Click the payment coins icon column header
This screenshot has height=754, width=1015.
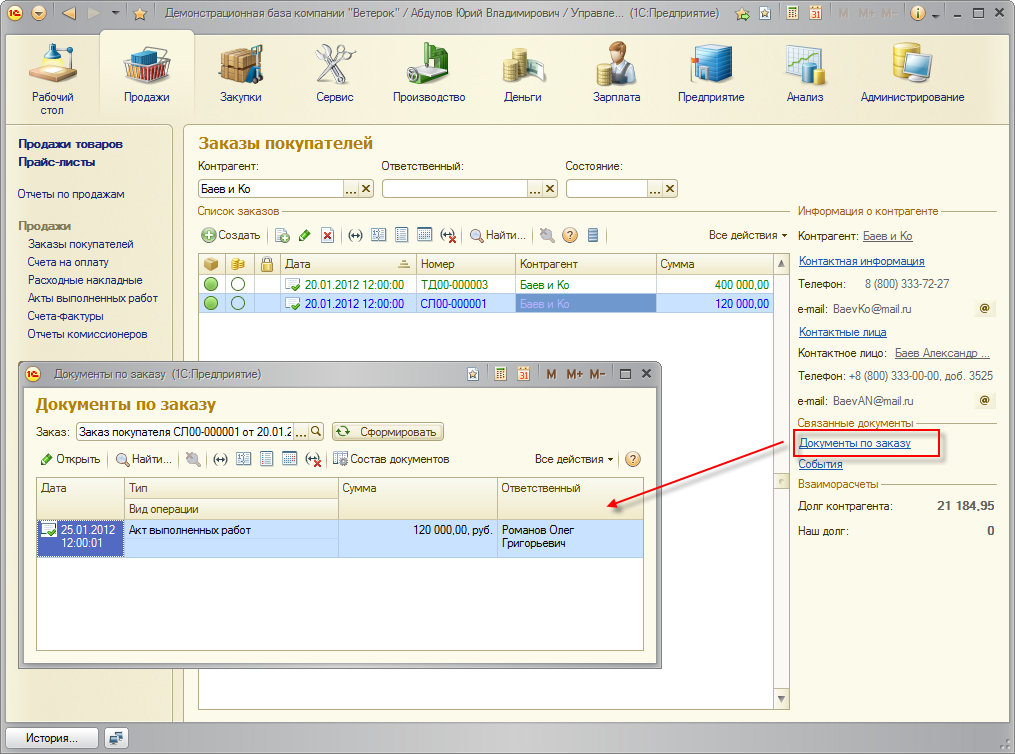point(238,264)
